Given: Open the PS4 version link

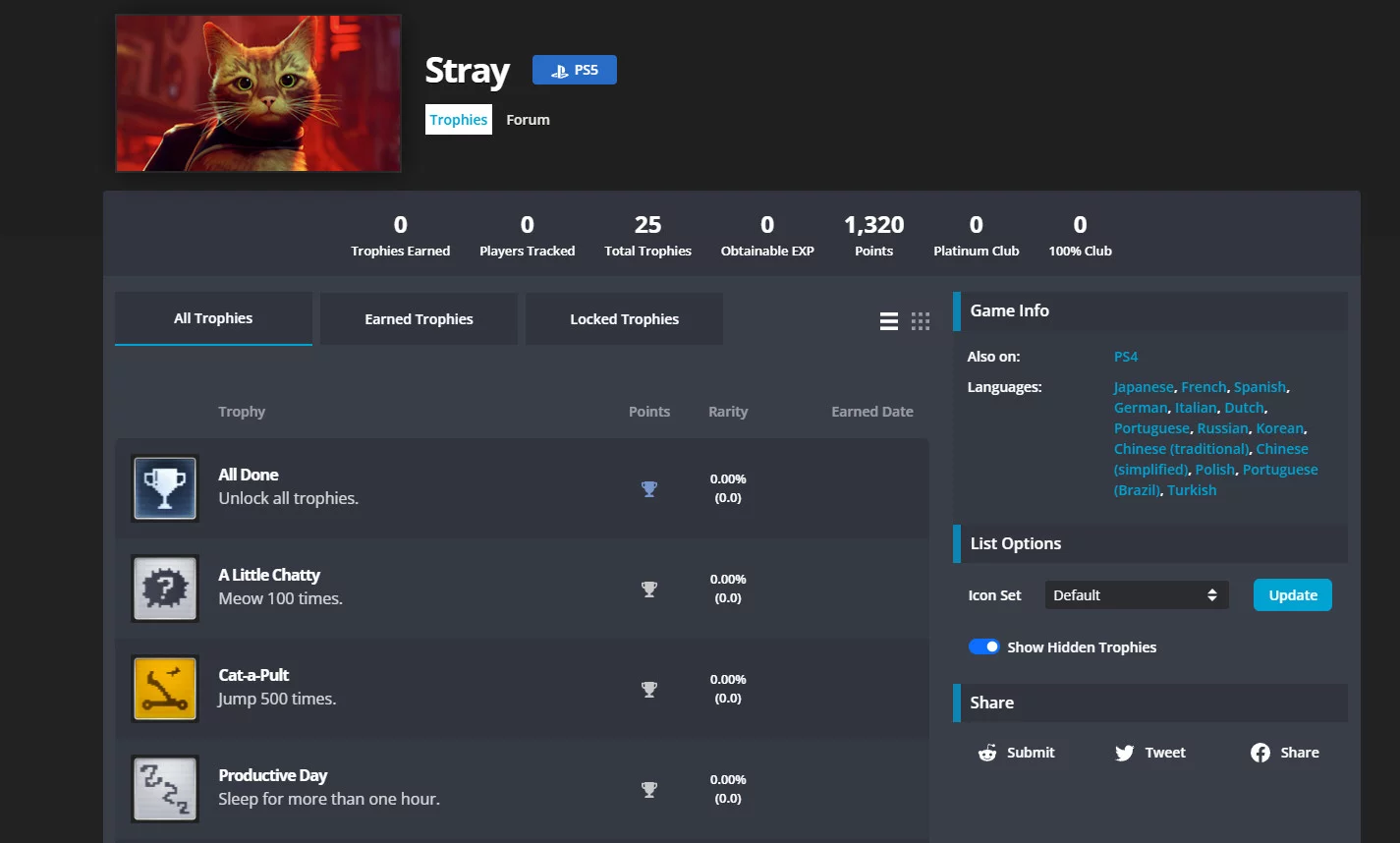Looking at the screenshot, I should click(x=1126, y=357).
